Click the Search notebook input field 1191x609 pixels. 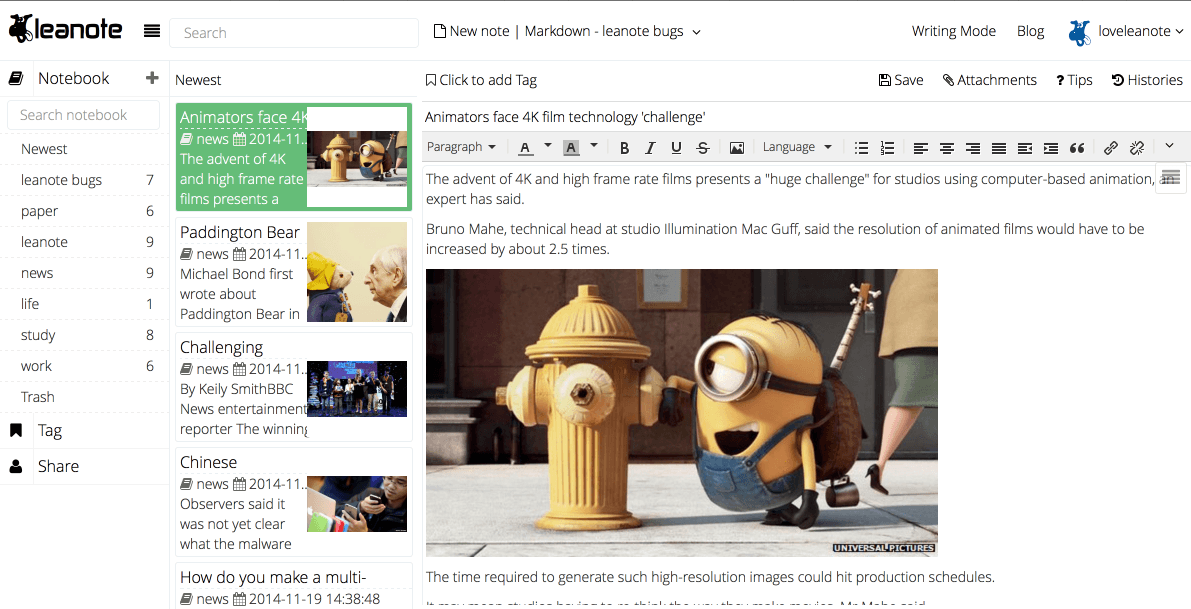(83, 115)
